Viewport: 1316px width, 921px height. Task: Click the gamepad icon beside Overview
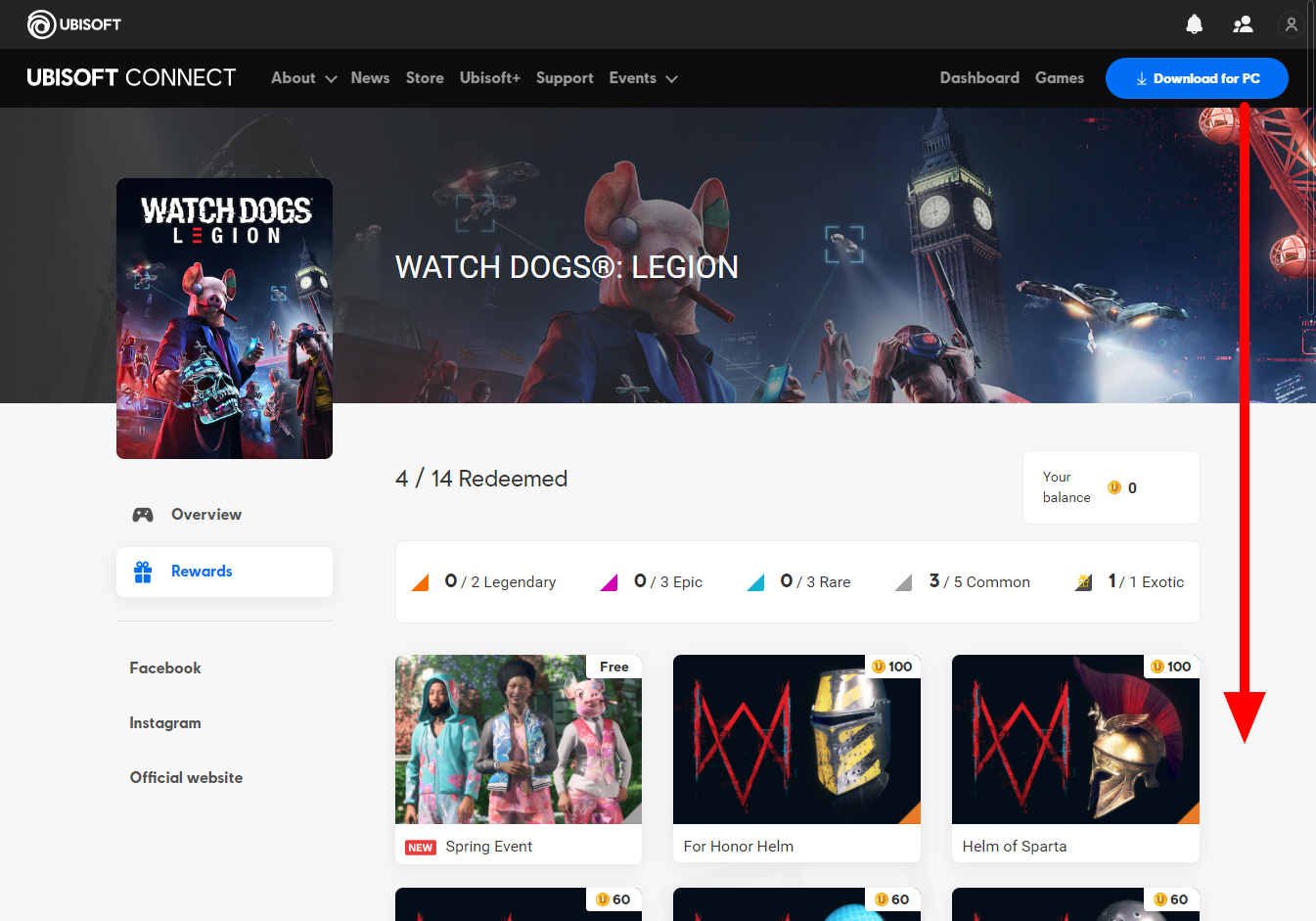point(143,515)
